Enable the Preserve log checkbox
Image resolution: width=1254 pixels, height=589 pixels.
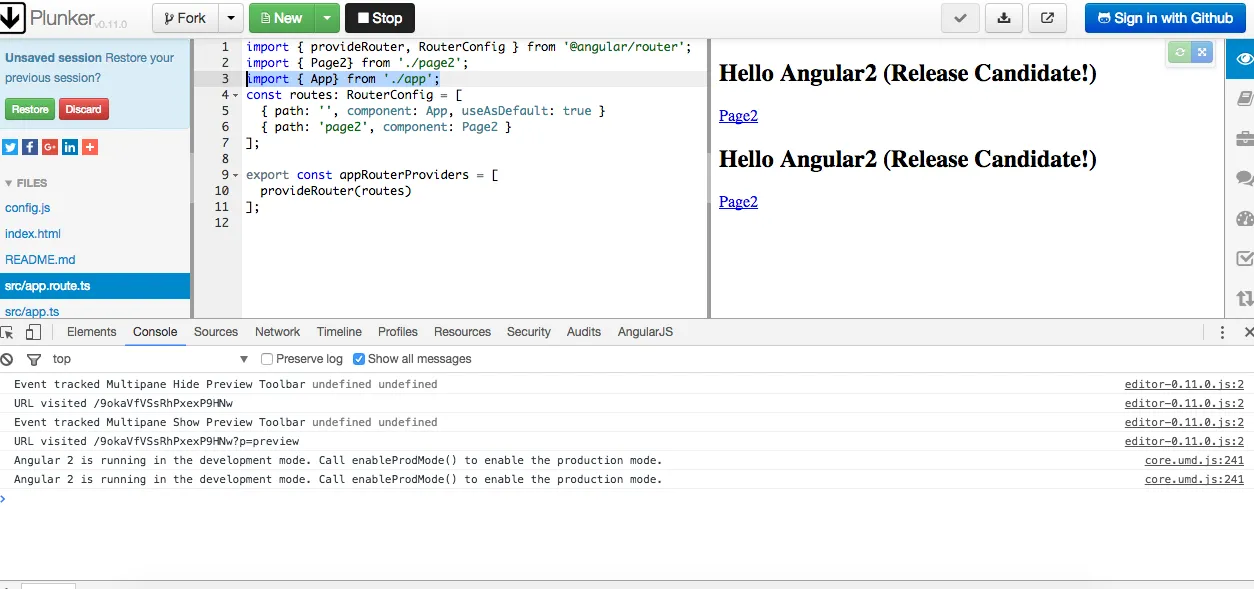point(267,359)
